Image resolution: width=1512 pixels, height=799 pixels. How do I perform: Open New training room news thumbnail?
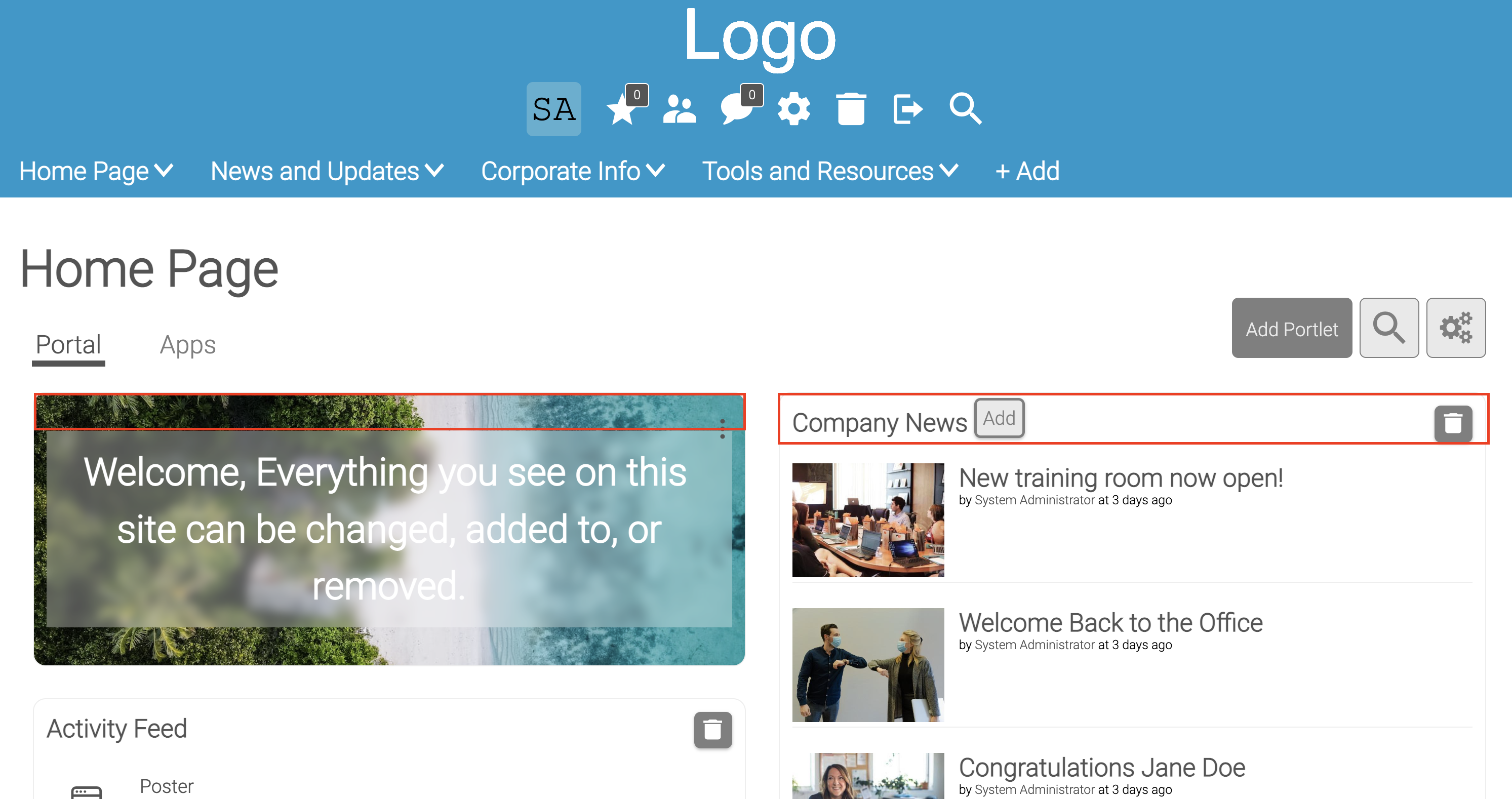pos(867,520)
